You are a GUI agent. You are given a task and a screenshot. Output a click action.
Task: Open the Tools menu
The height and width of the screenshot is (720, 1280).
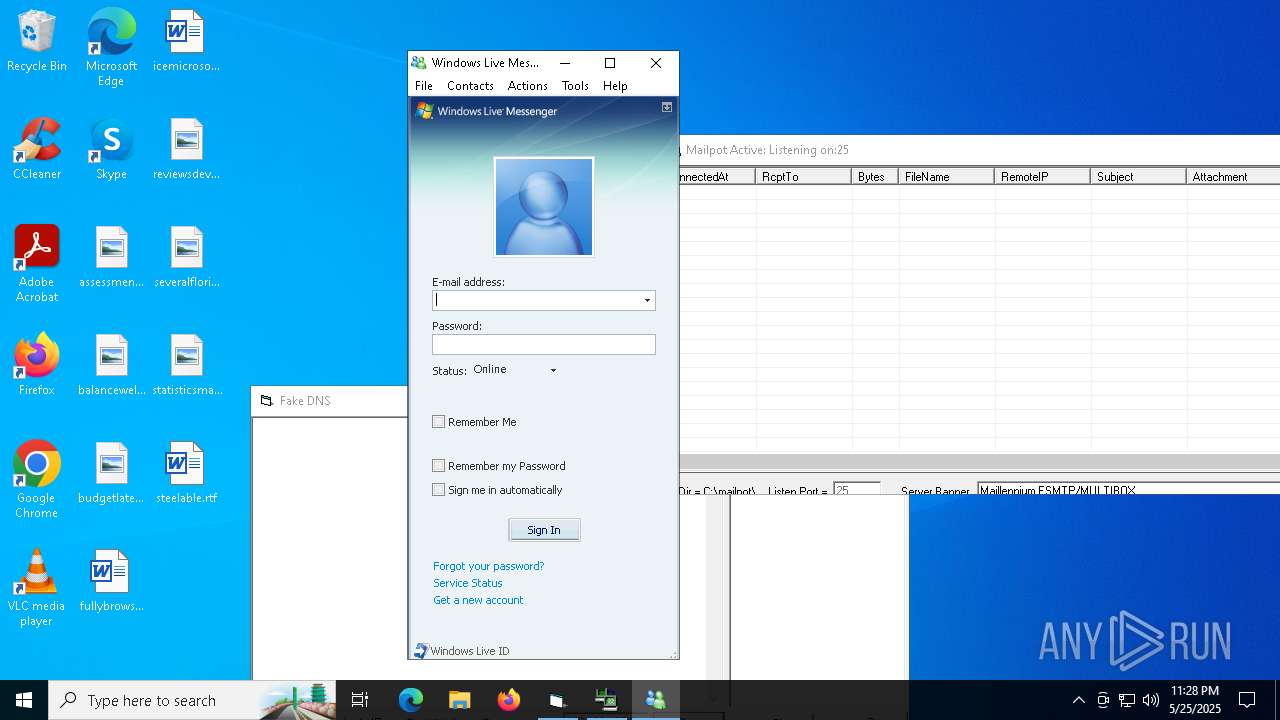click(x=575, y=86)
